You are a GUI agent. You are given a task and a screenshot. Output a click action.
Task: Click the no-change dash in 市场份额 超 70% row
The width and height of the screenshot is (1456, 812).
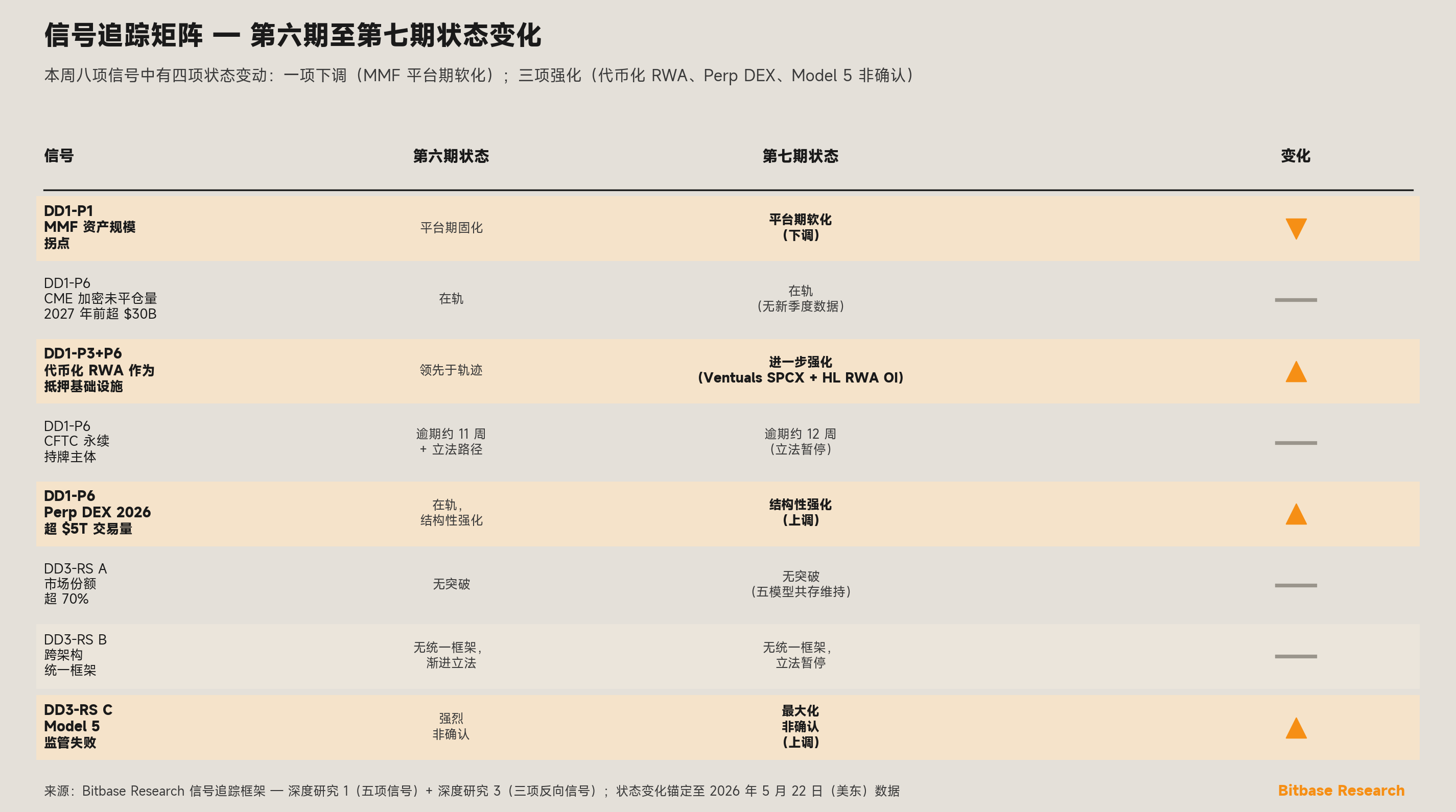[x=1296, y=585]
